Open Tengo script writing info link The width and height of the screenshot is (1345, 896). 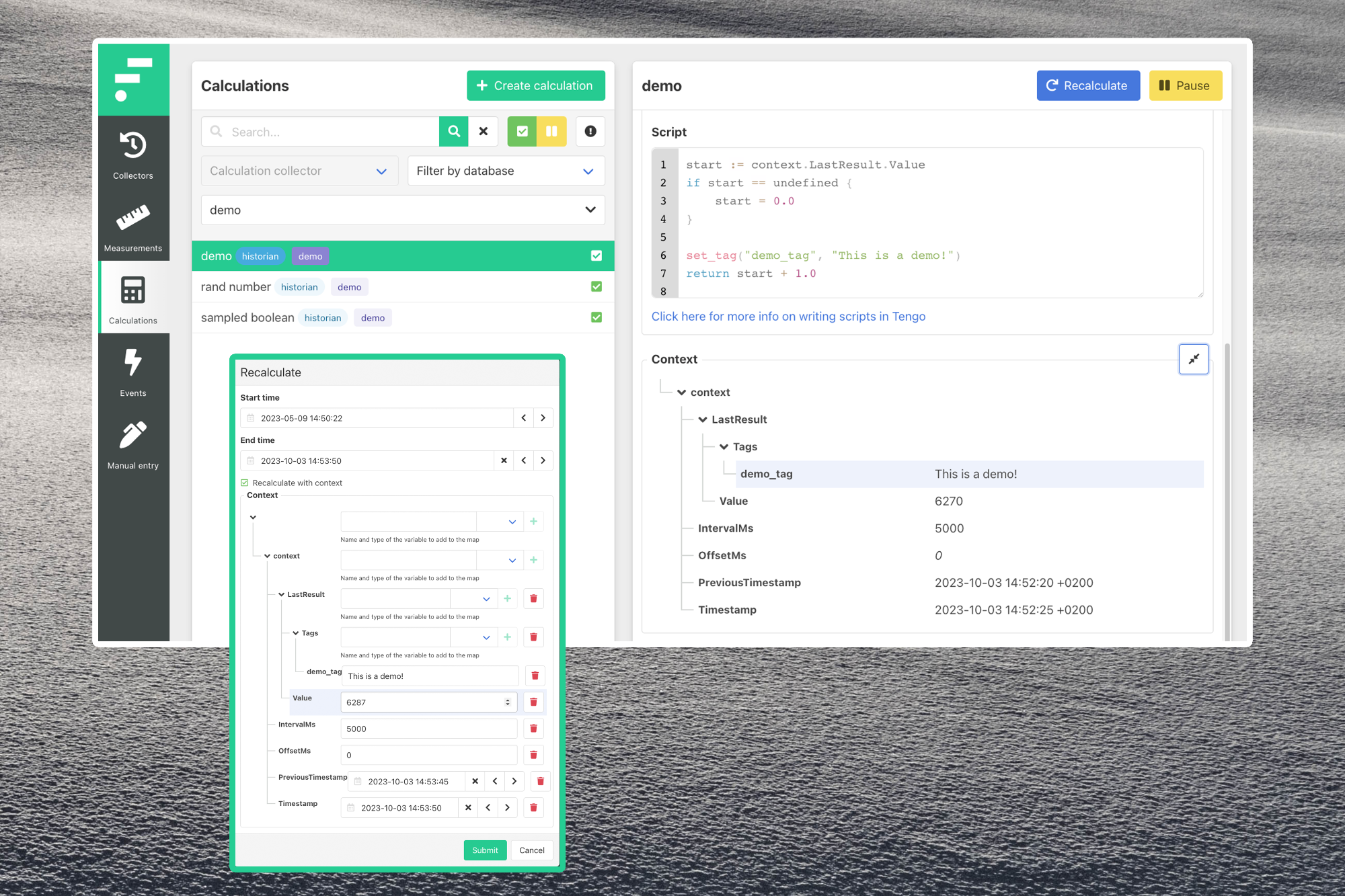point(788,316)
